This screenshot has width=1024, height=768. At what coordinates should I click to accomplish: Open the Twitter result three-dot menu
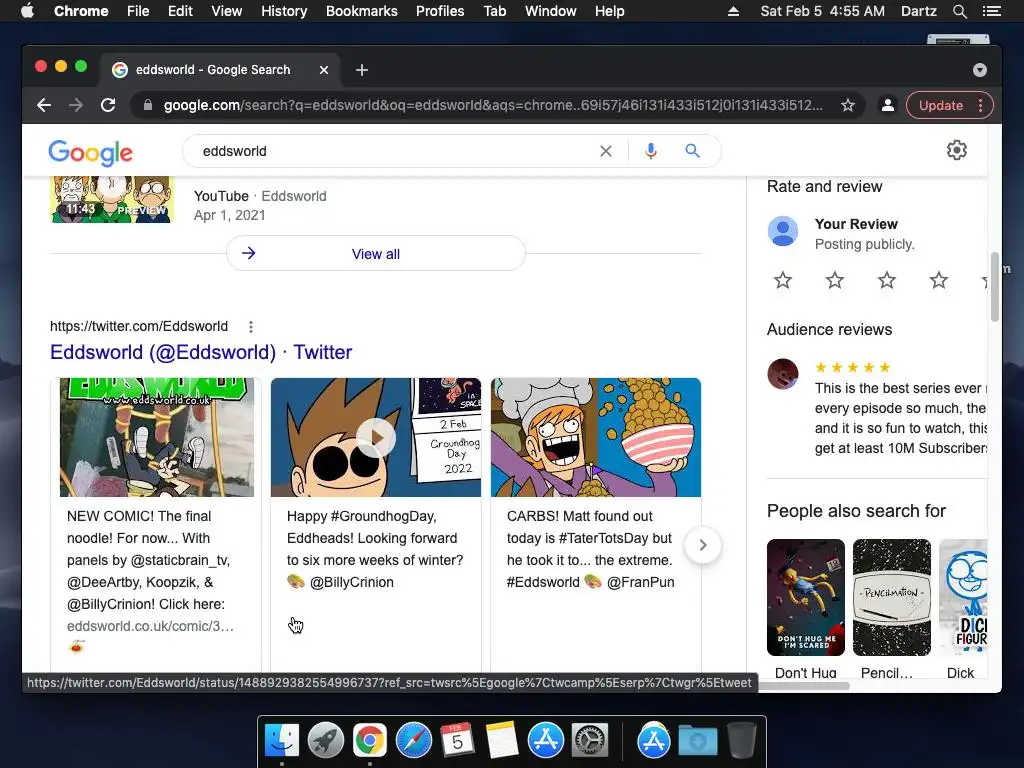(251, 327)
